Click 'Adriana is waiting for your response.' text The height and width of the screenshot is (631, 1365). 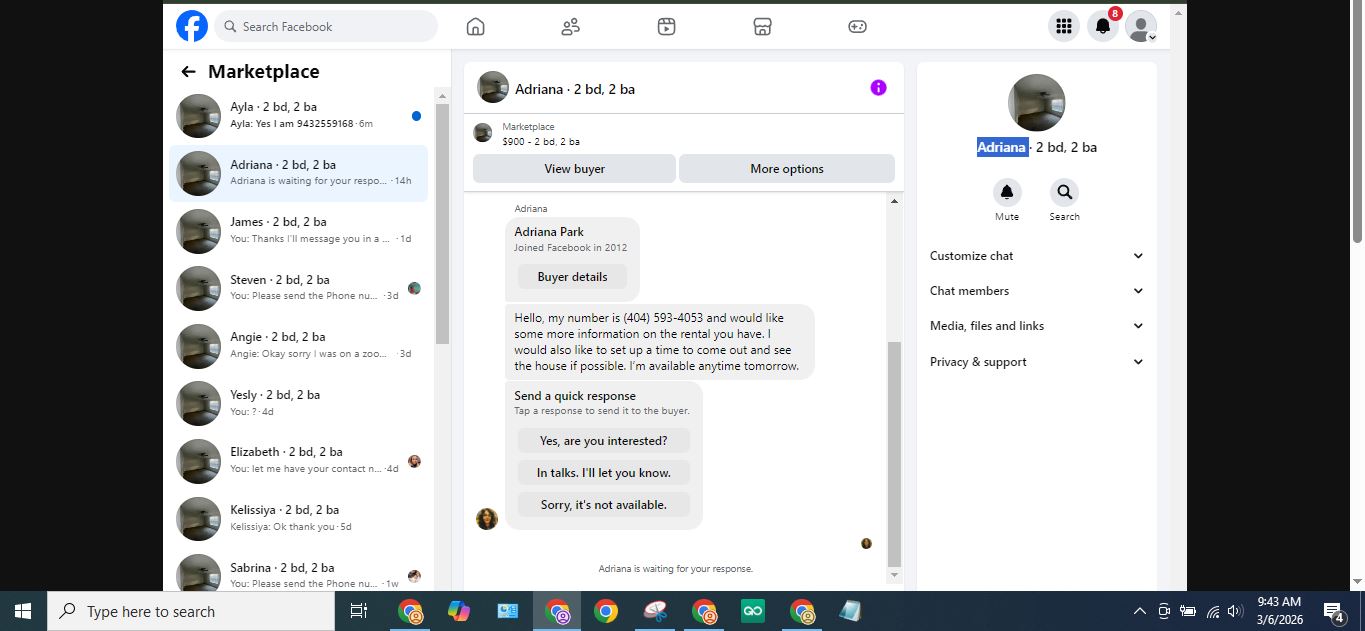click(676, 568)
